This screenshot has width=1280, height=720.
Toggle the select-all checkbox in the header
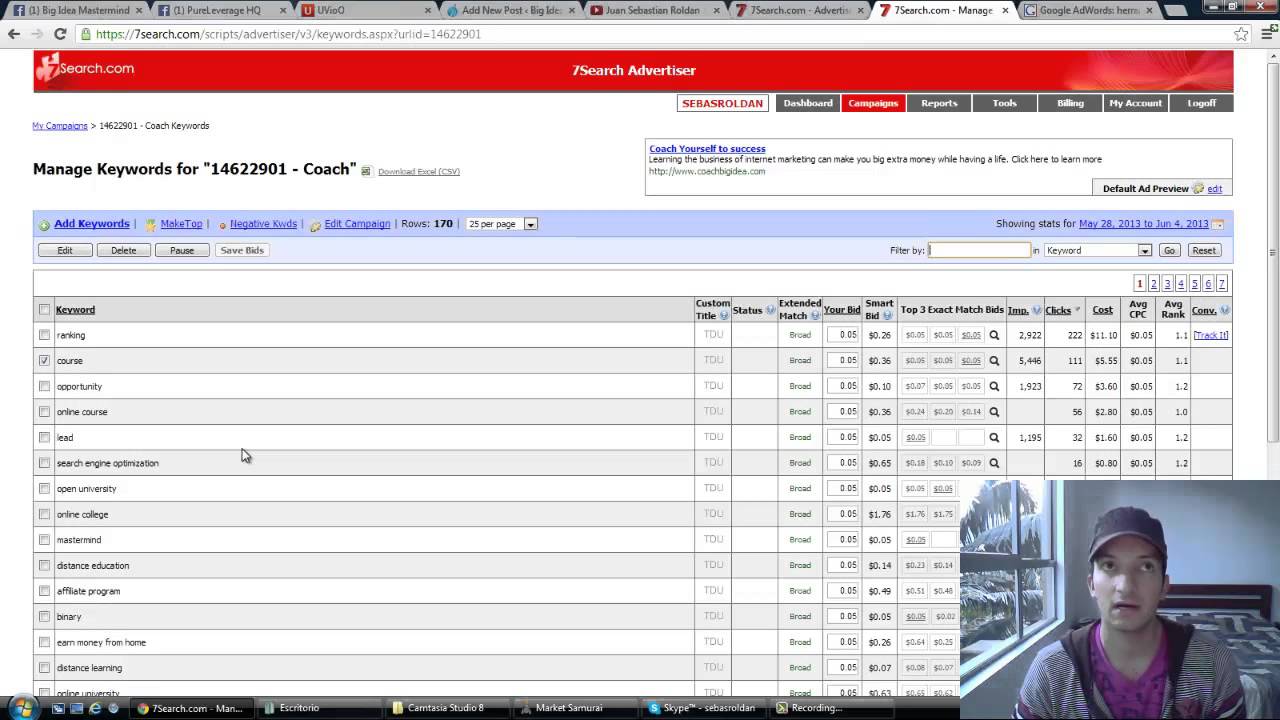coord(44,310)
